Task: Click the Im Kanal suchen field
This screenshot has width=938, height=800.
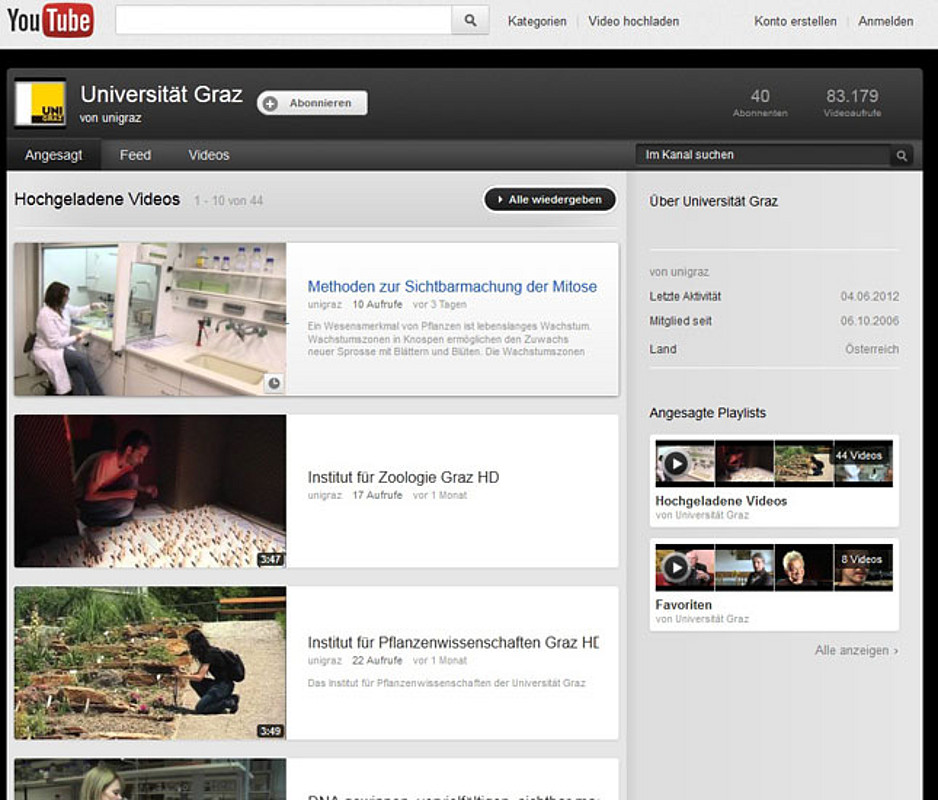Action: [x=762, y=155]
